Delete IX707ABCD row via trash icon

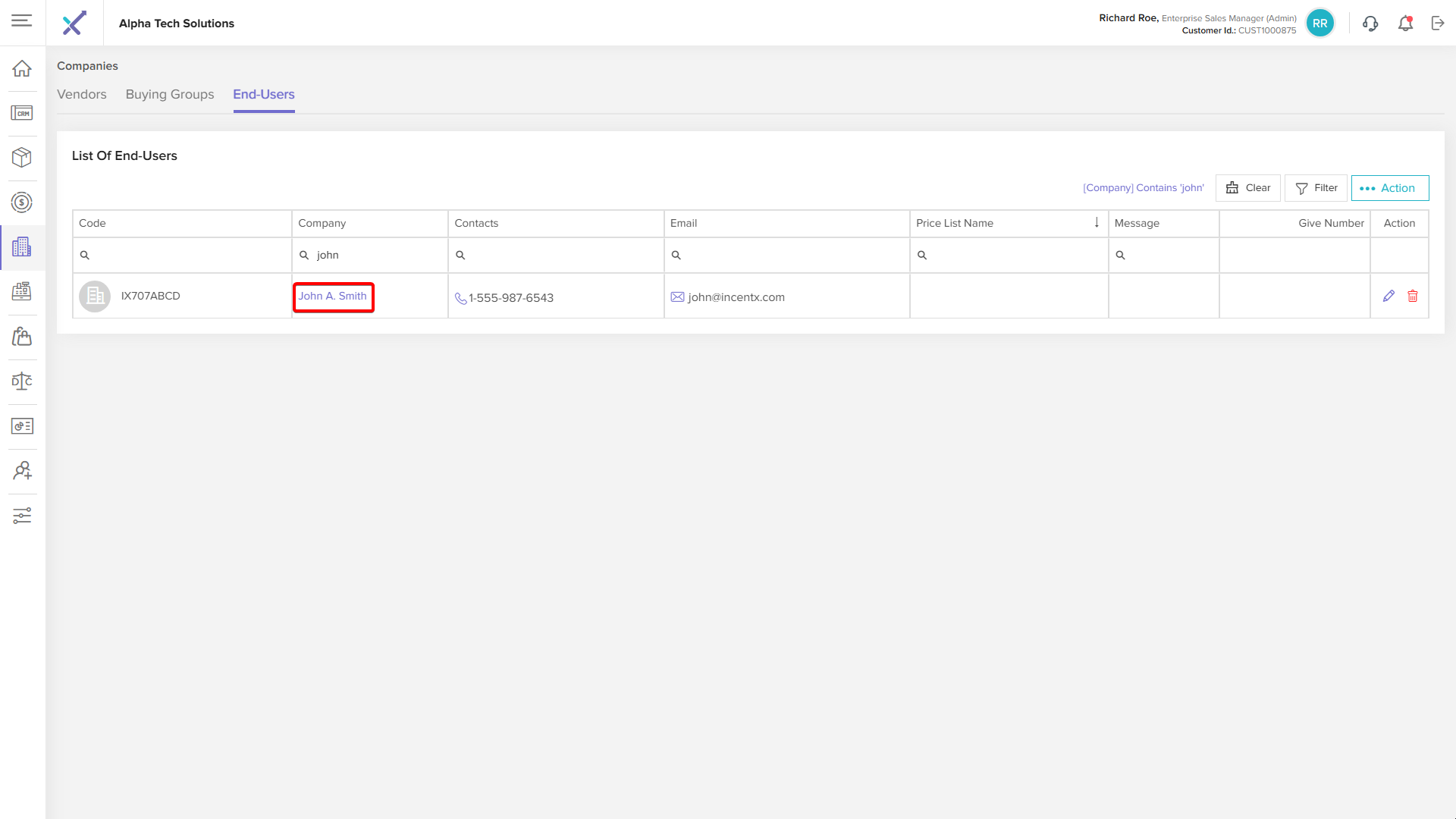coord(1413,297)
